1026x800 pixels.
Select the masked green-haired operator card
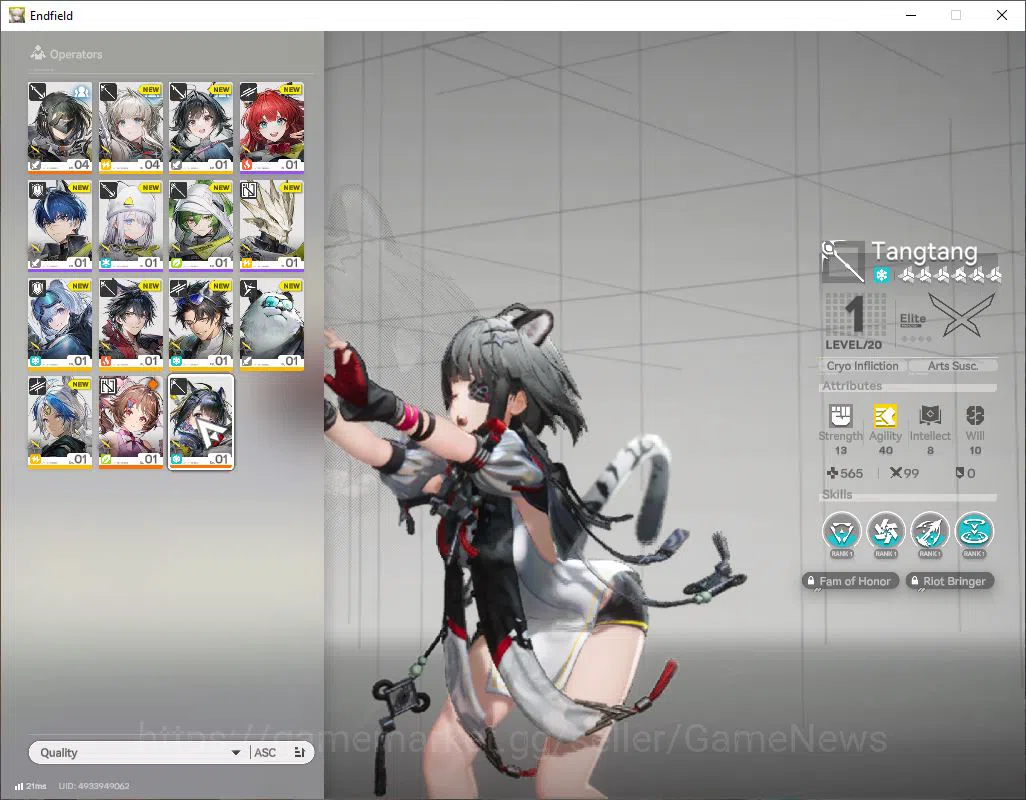coord(60,127)
